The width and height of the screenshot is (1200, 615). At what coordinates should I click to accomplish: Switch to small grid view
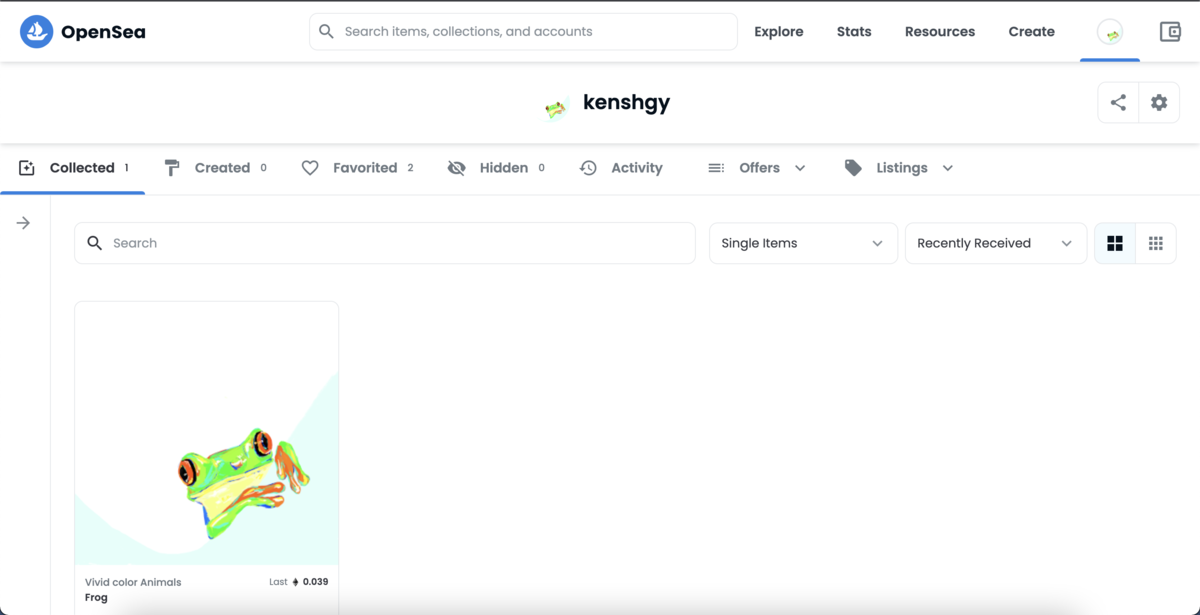pyautogui.click(x=1156, y=243)
